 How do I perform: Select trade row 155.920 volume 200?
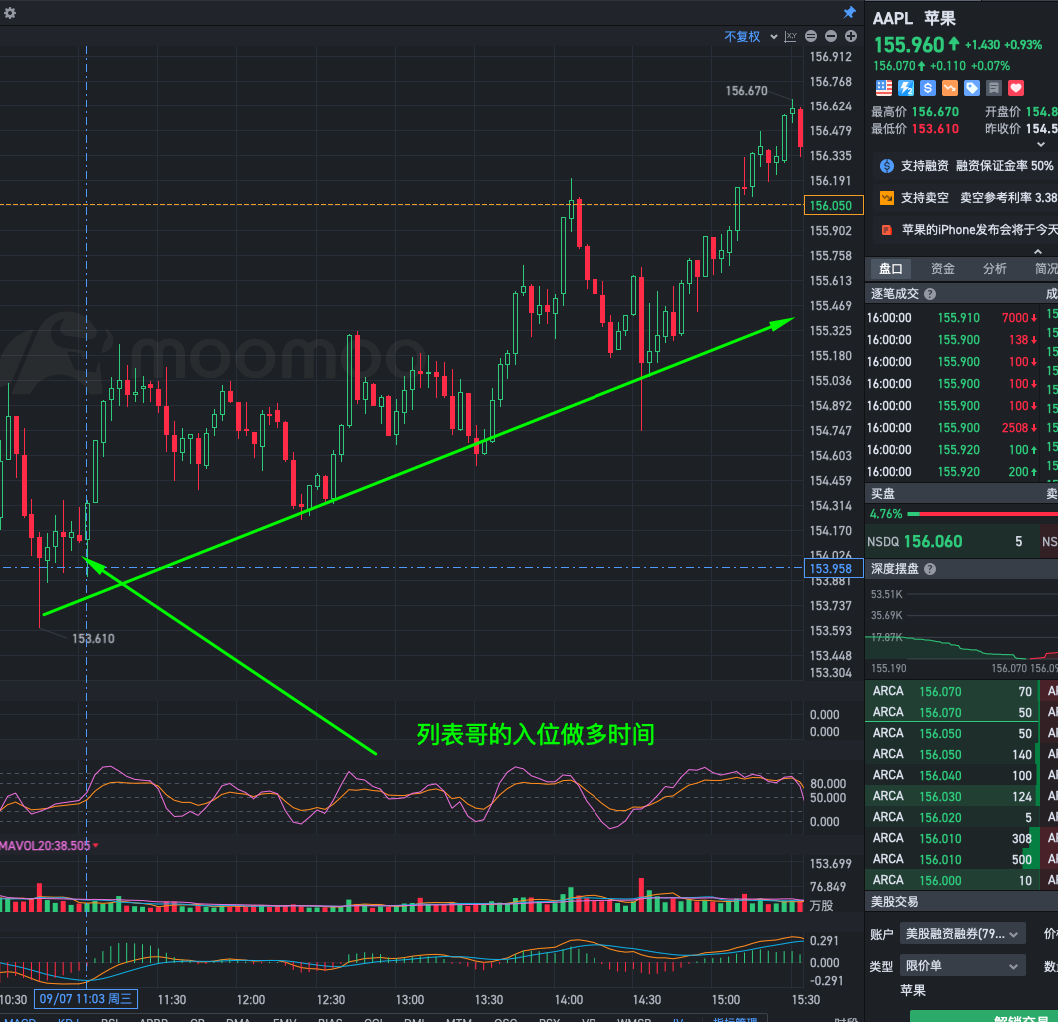click(x=953, y=472)
